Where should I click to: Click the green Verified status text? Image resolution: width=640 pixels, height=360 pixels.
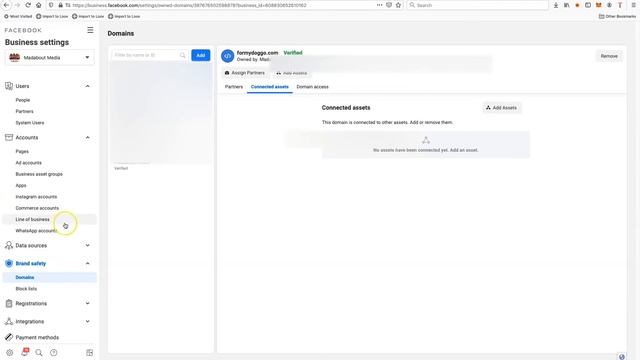coord(293,53)
